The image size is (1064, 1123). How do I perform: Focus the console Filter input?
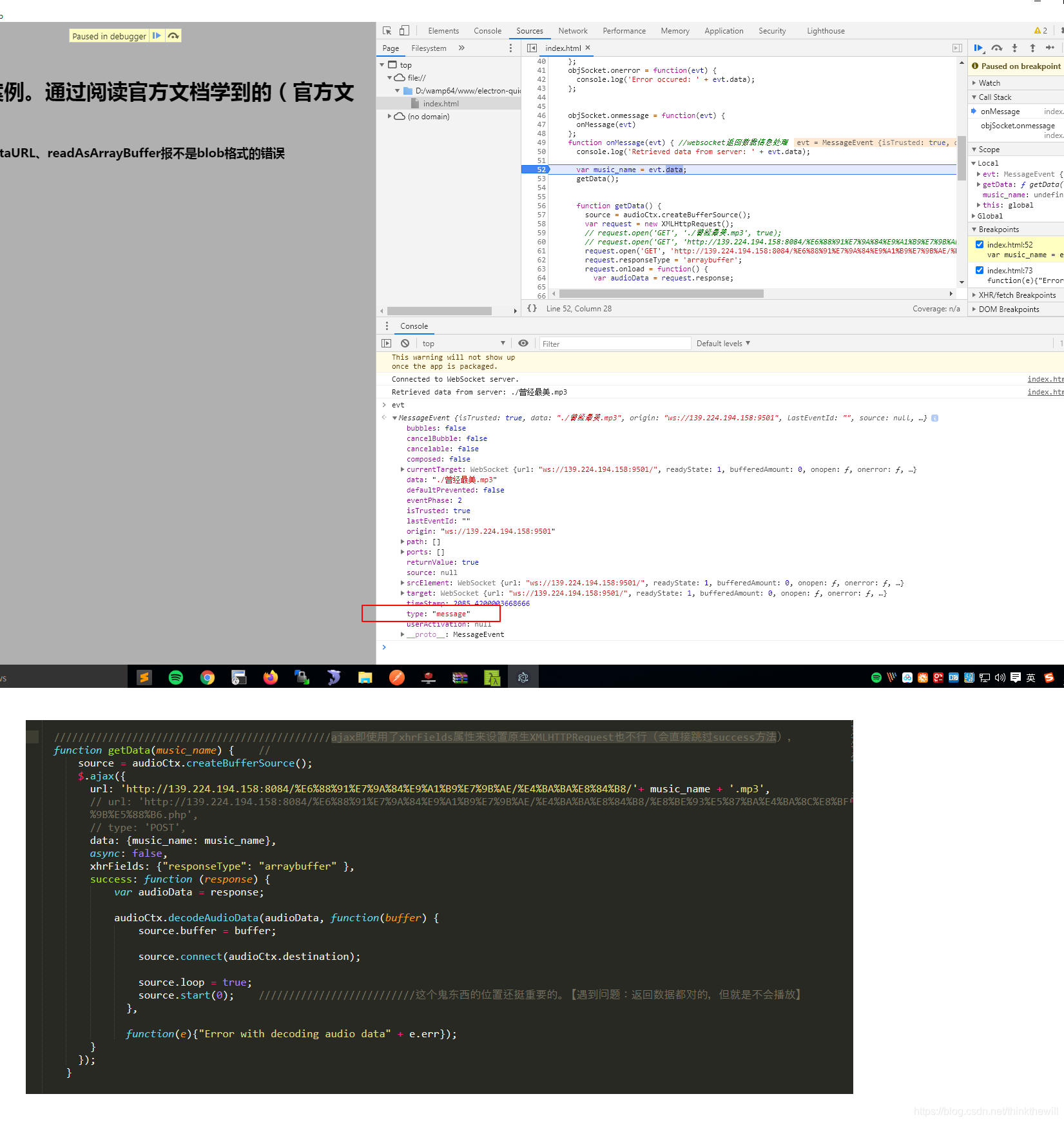615,344
